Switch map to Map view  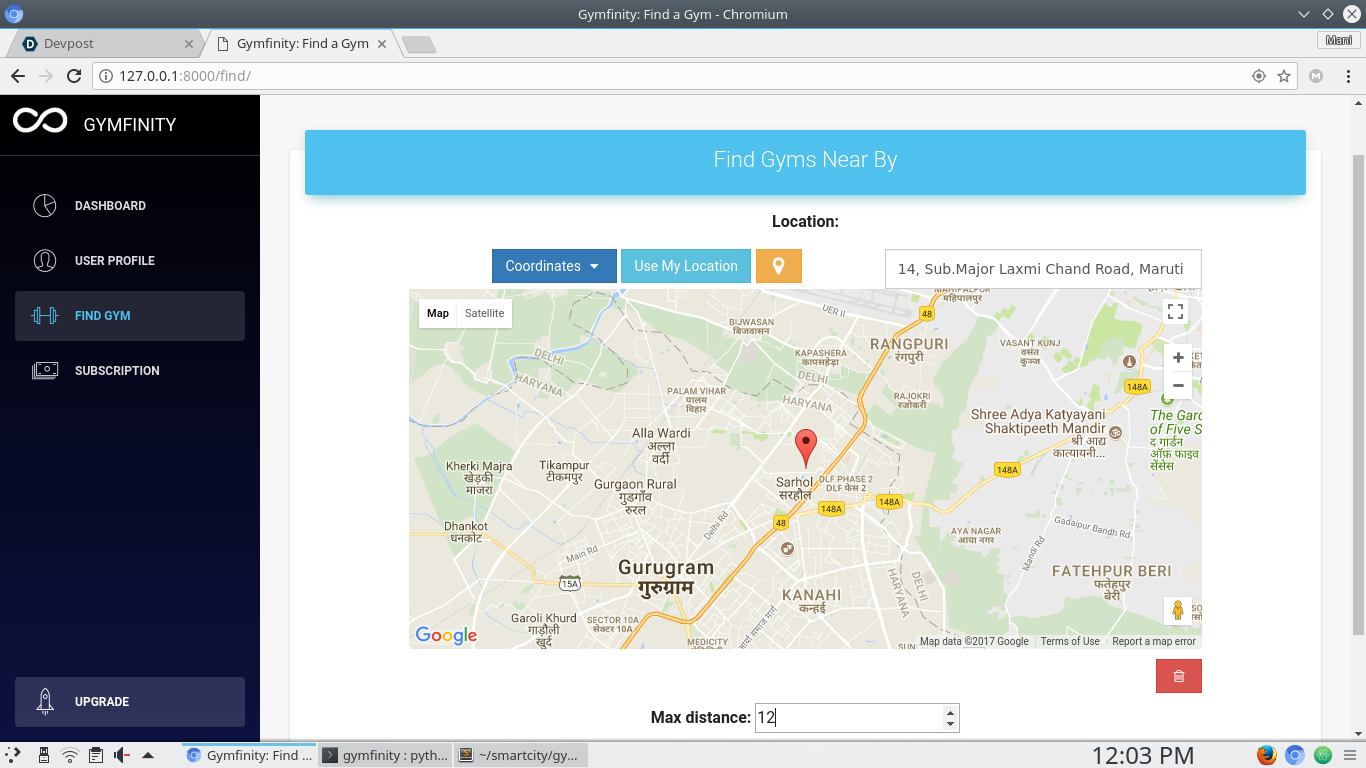pyautogui.click(x=438, y=313)
